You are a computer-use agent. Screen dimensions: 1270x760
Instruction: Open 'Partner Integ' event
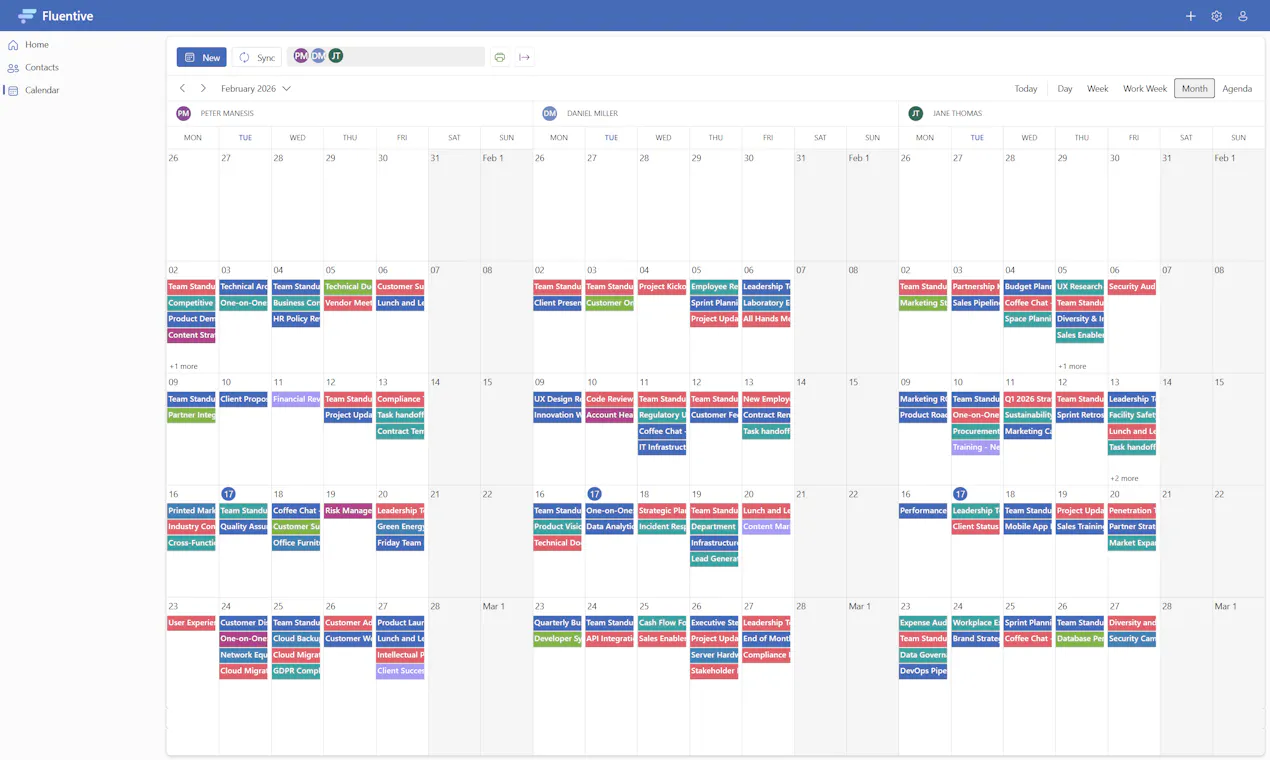tap(191, 415)
